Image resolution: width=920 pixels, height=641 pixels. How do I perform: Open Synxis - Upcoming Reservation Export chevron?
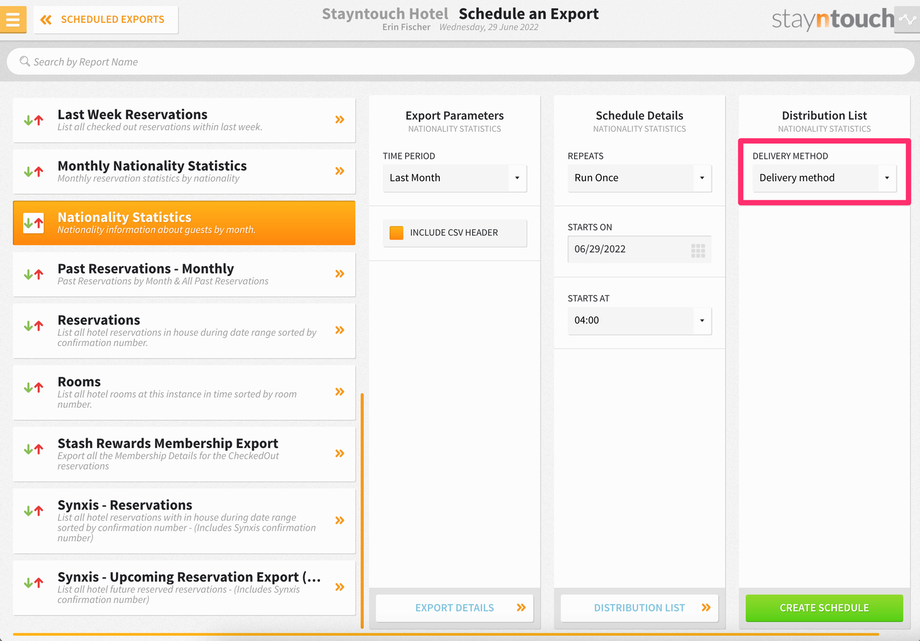point(340,587)
